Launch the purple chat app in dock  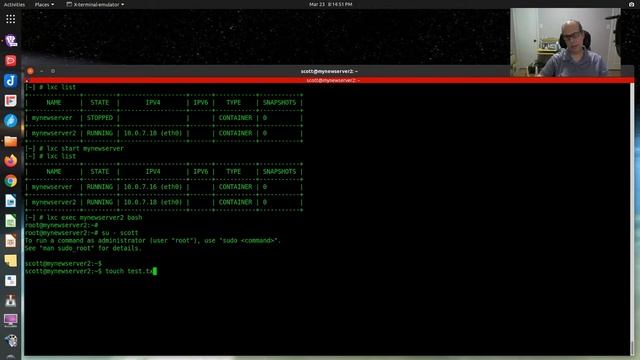tap(11, 40)
